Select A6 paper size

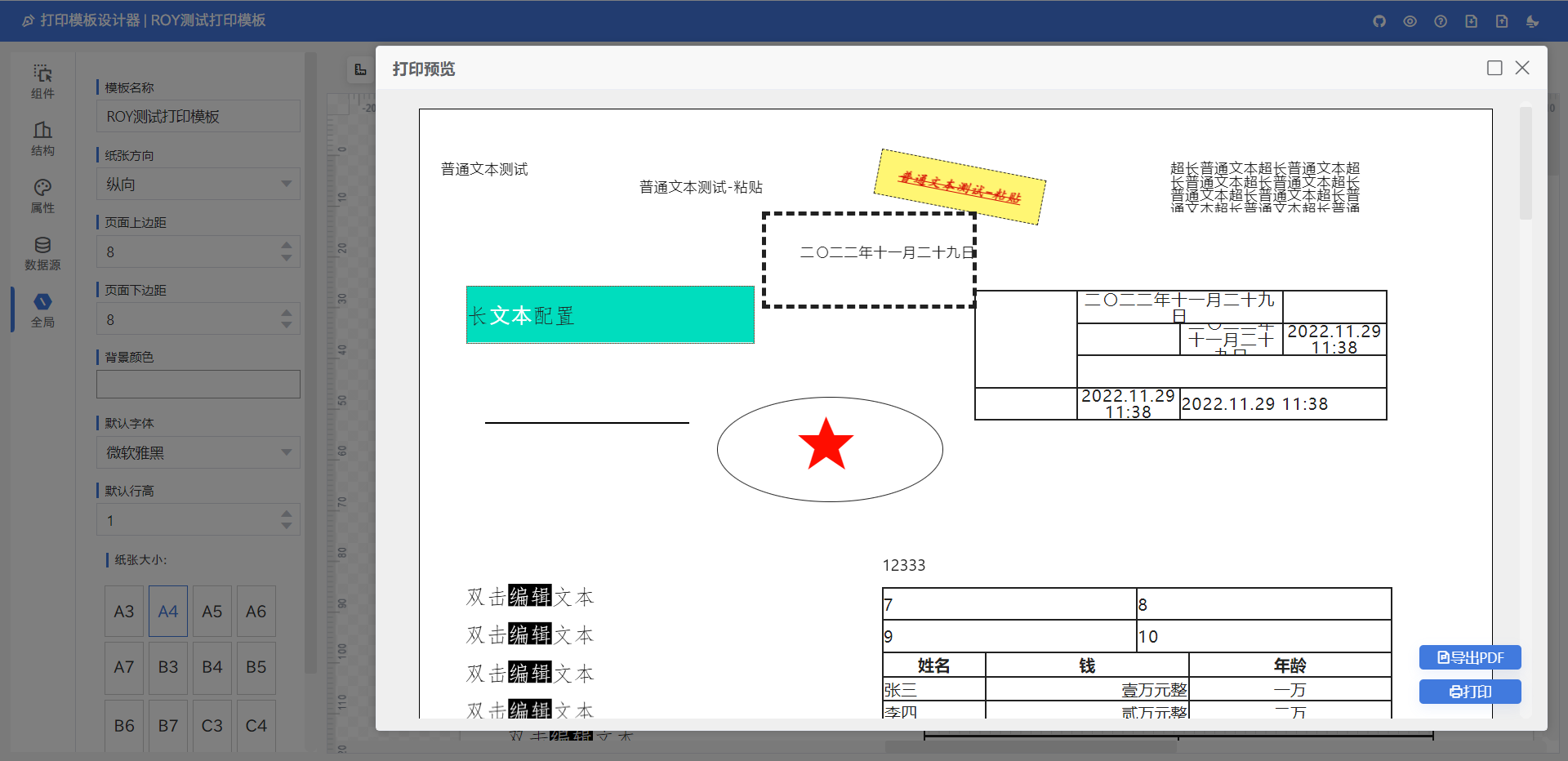click(x=256, y=611)
